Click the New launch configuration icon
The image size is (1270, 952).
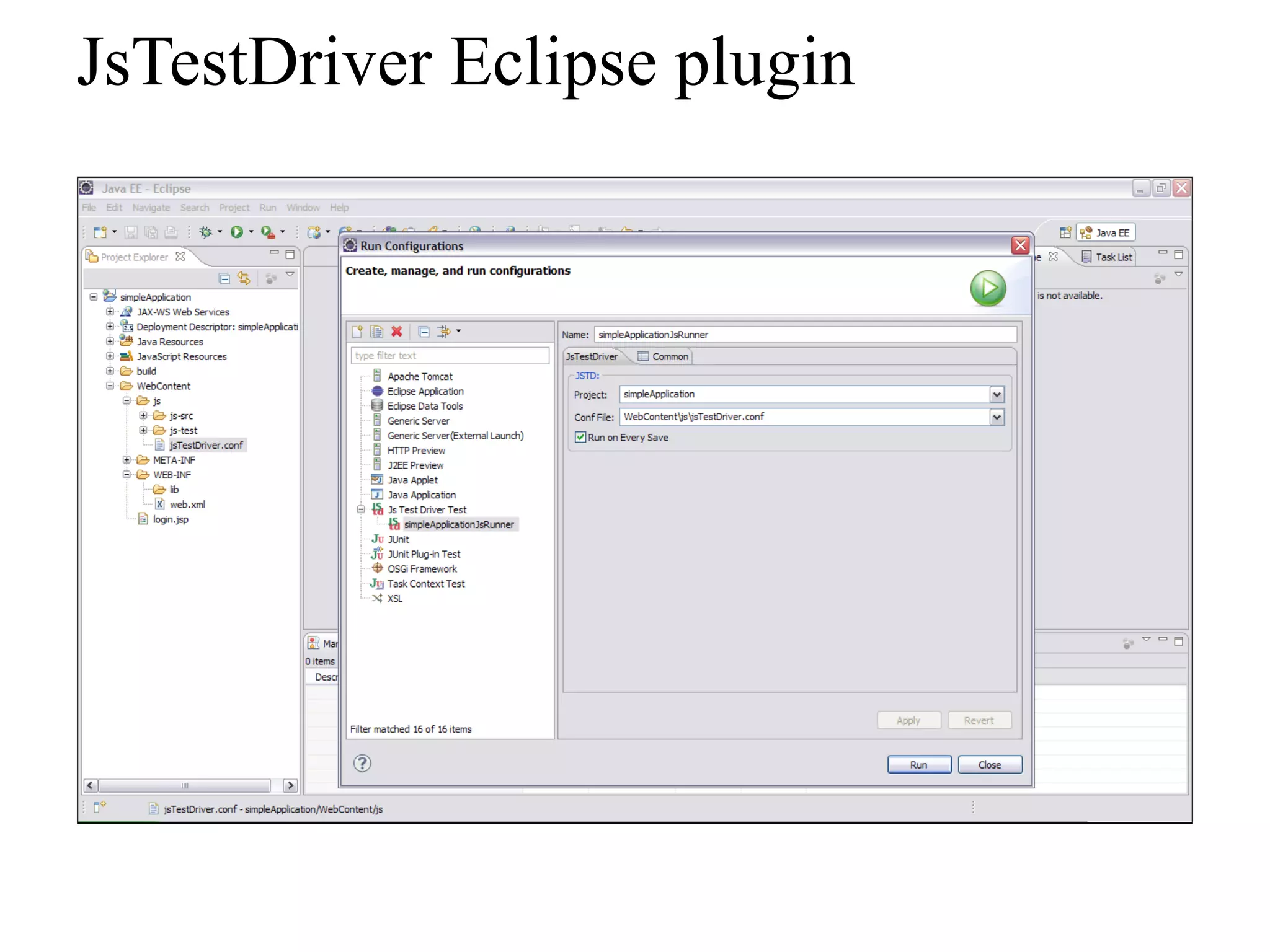click(x=357, y=332)
